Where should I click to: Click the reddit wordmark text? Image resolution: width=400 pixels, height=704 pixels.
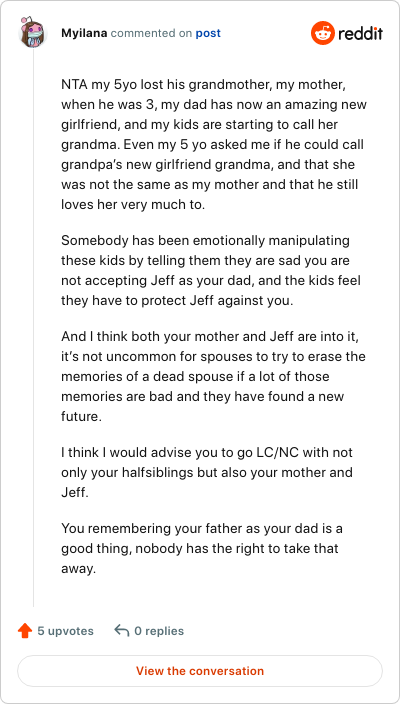tap(360, 33)
